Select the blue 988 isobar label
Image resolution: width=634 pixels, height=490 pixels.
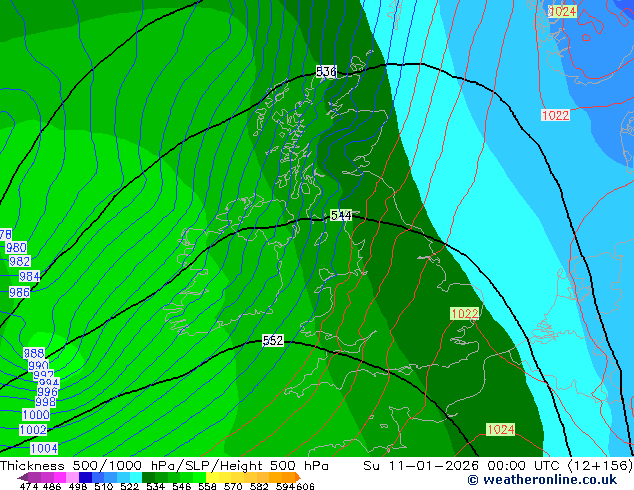[x=34, y=353]
